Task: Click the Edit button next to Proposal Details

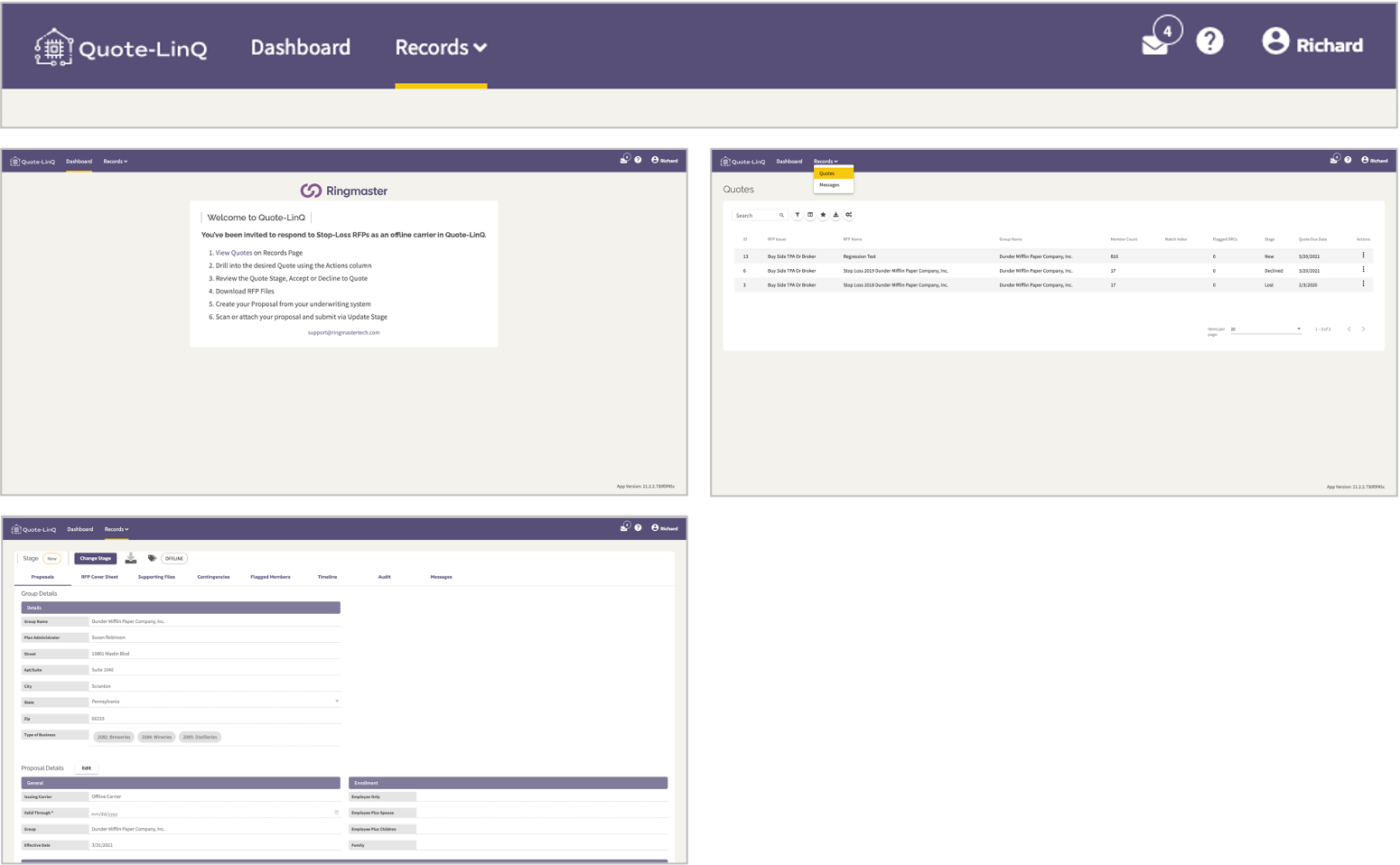Action: point(86,767)
